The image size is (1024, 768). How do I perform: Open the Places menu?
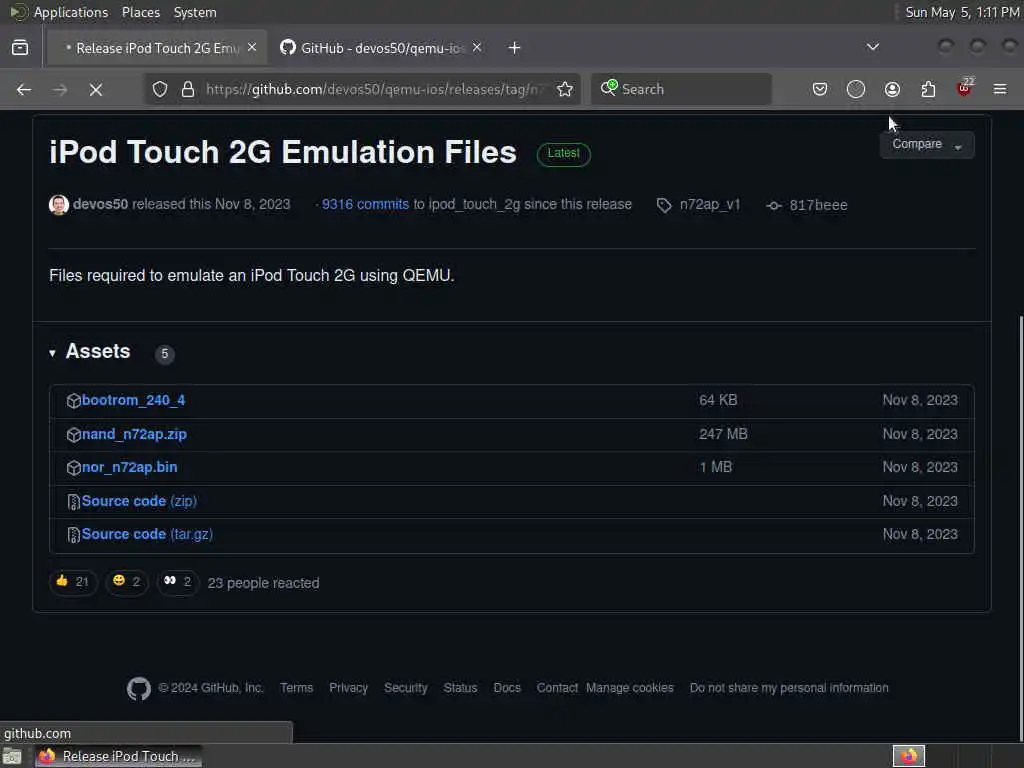click(140, 12)
